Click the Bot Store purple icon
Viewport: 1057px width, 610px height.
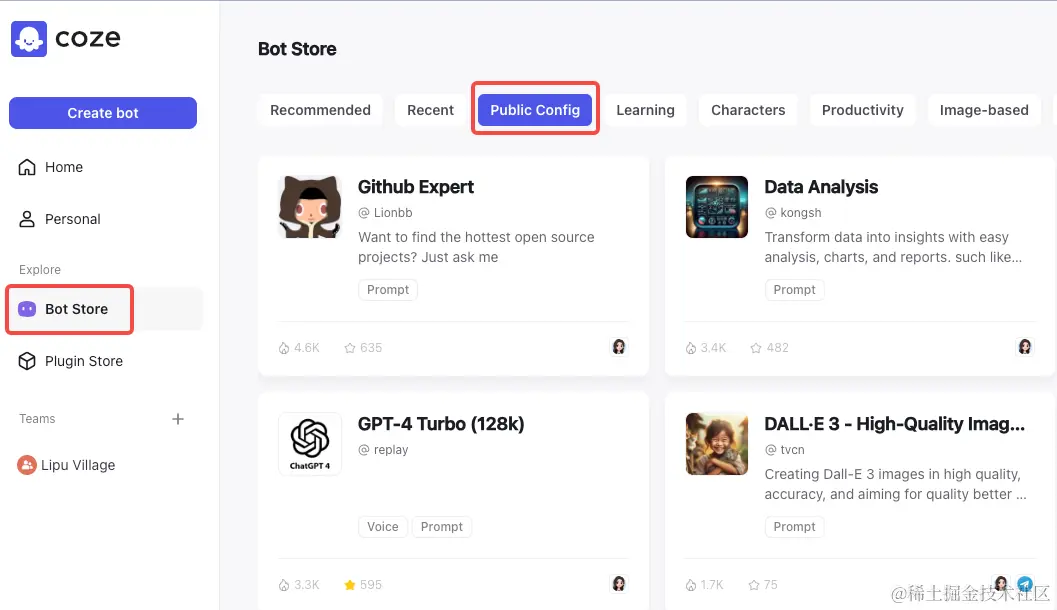27,309
